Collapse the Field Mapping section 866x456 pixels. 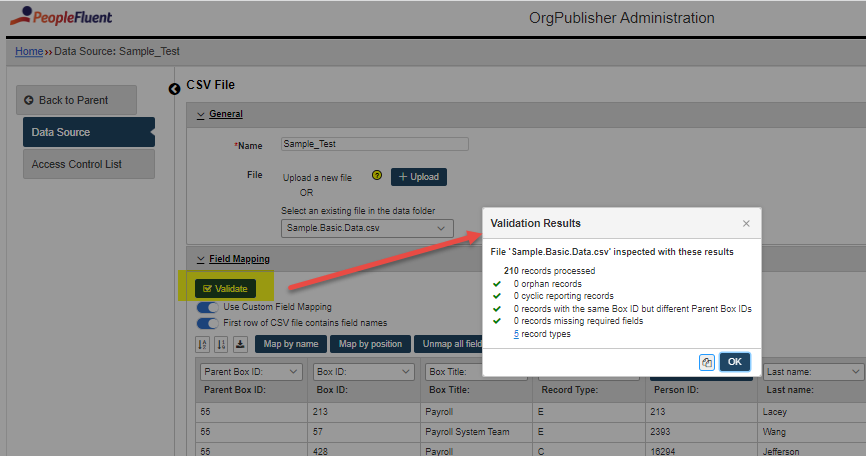click(x=234, y=259)
